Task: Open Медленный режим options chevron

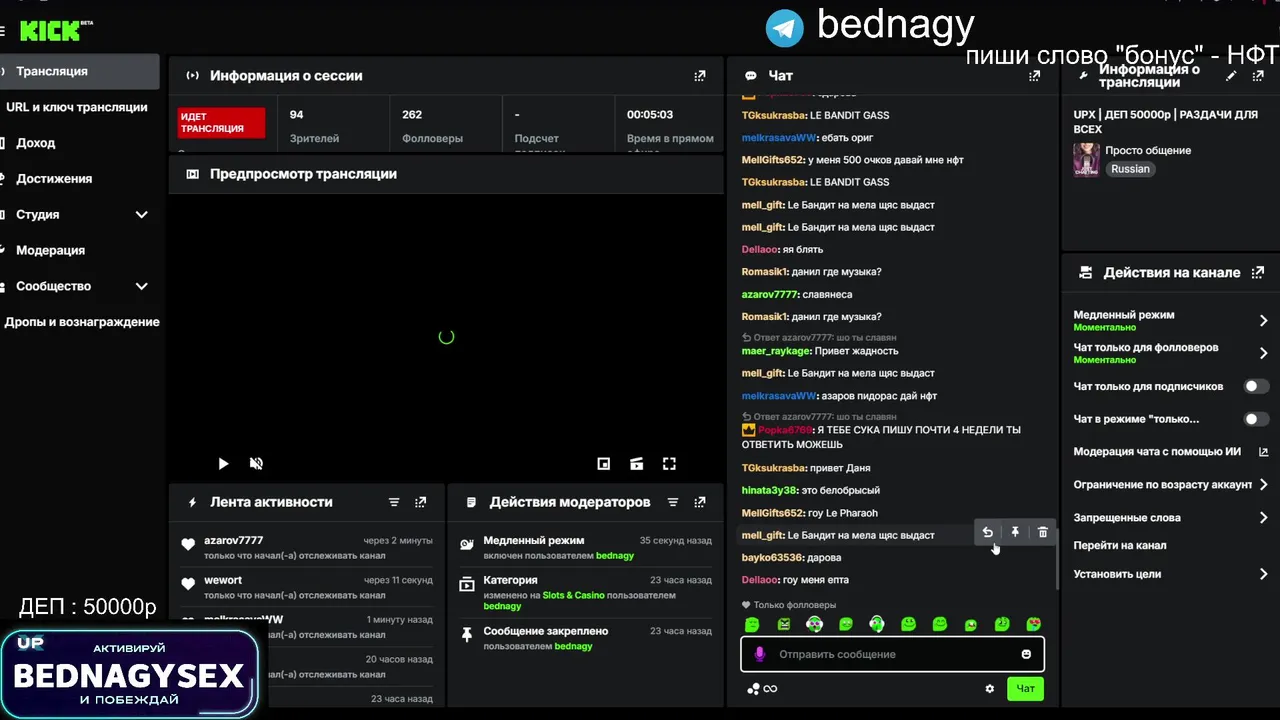Action: [x=1263, y=321]
